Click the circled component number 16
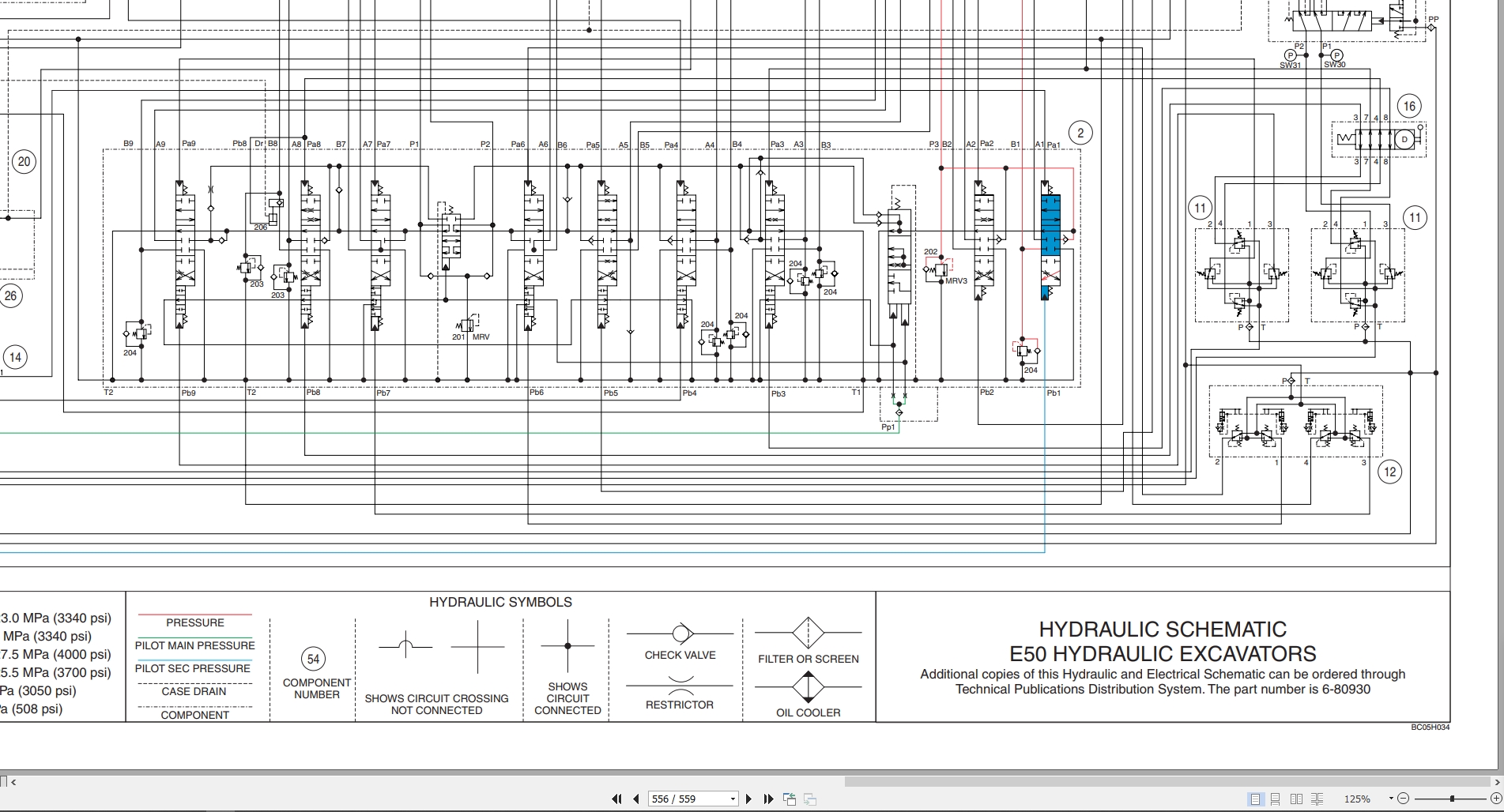 1409,106
